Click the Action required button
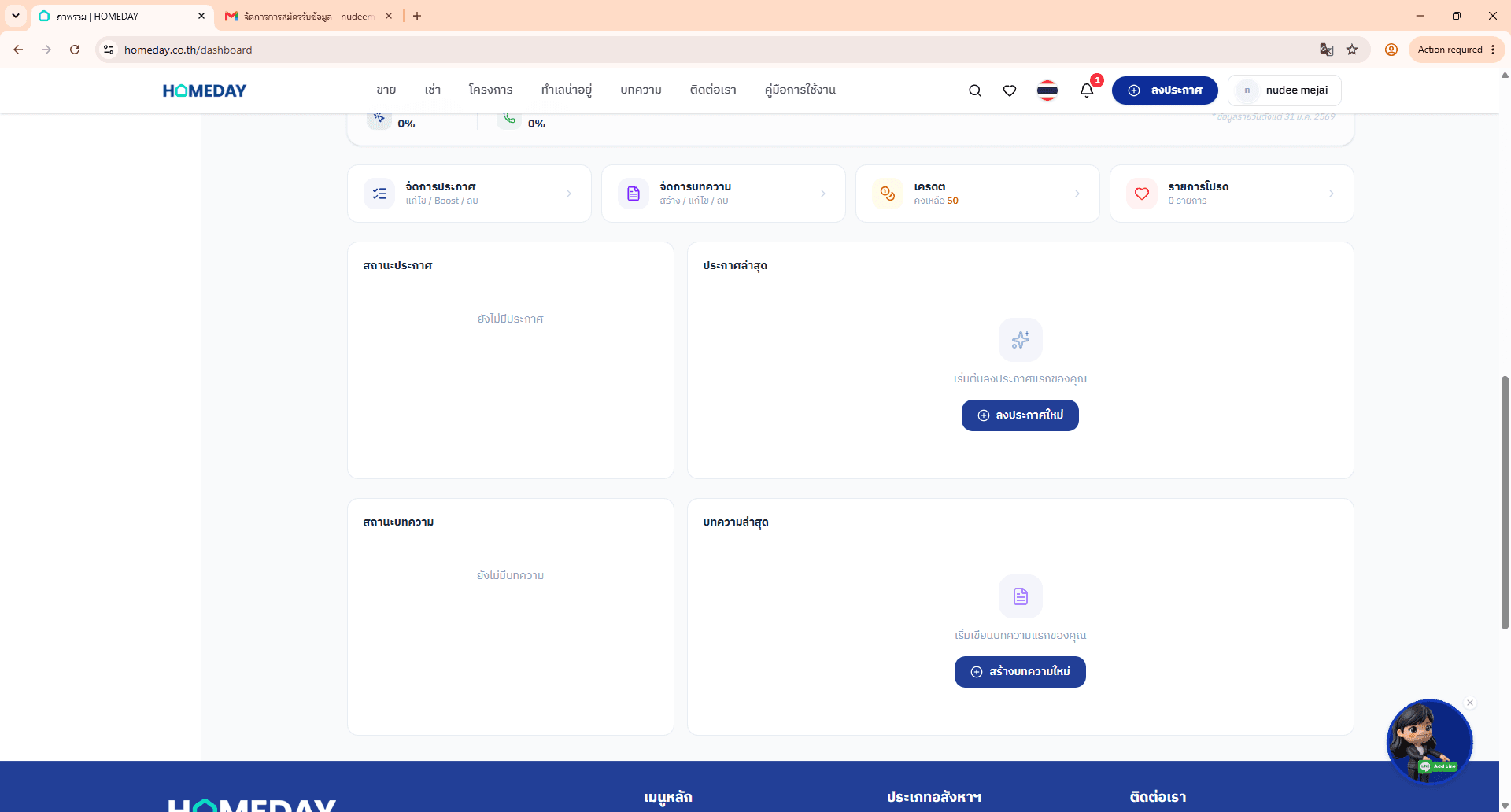1511x812 pixels. click(x=1450, y=50)
